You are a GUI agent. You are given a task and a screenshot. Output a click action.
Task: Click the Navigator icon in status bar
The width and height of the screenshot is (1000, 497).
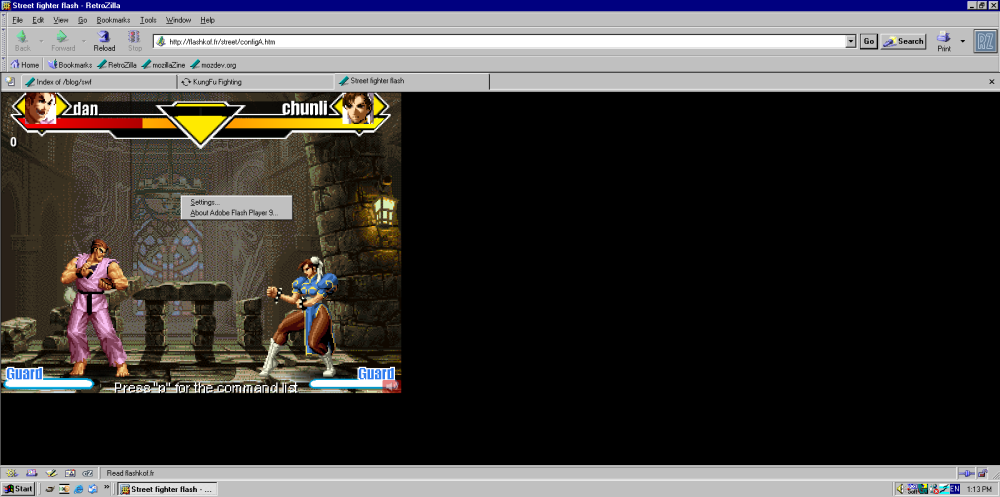(10, 473)
